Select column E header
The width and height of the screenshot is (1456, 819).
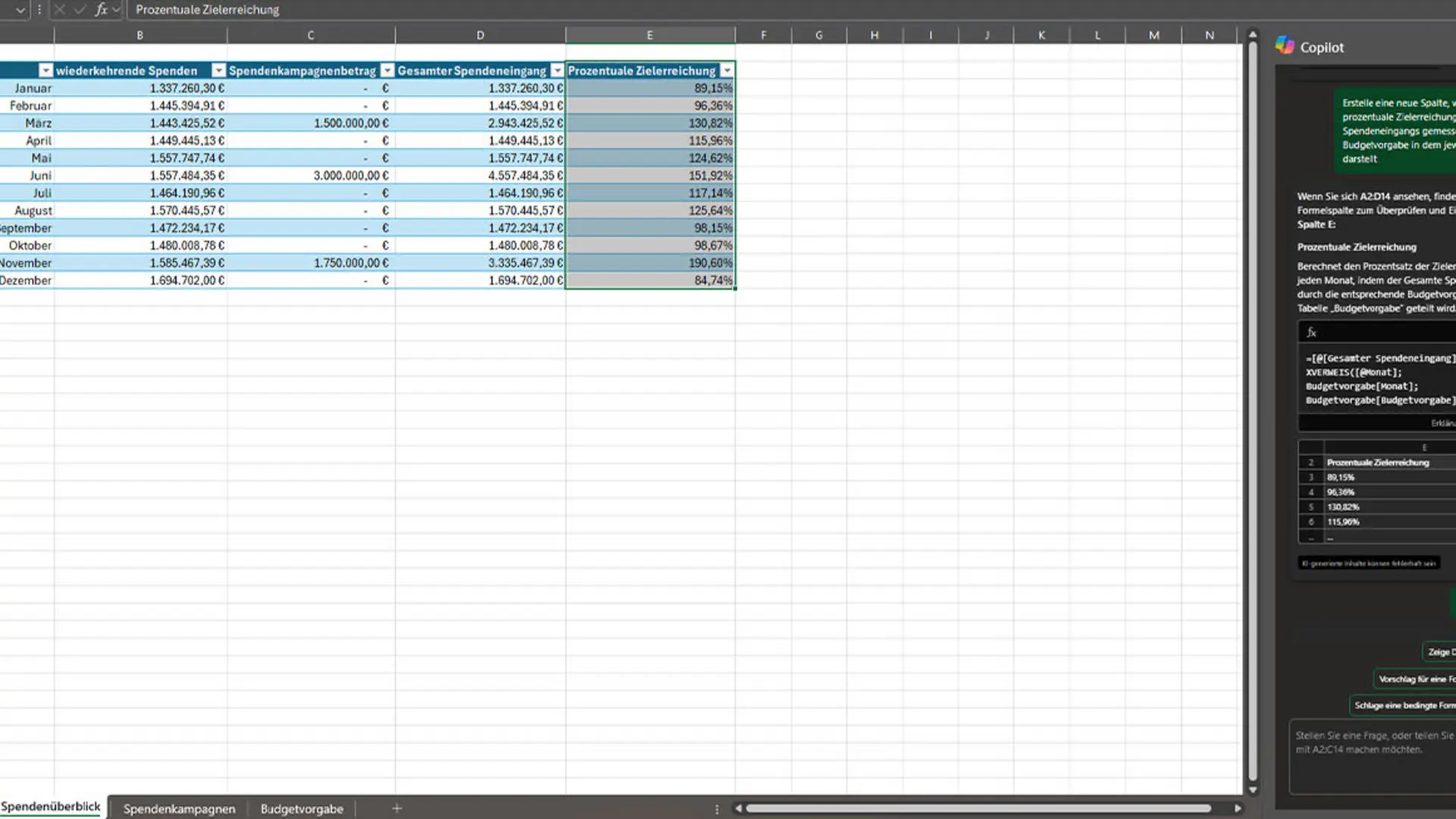(x=650, y=35)
